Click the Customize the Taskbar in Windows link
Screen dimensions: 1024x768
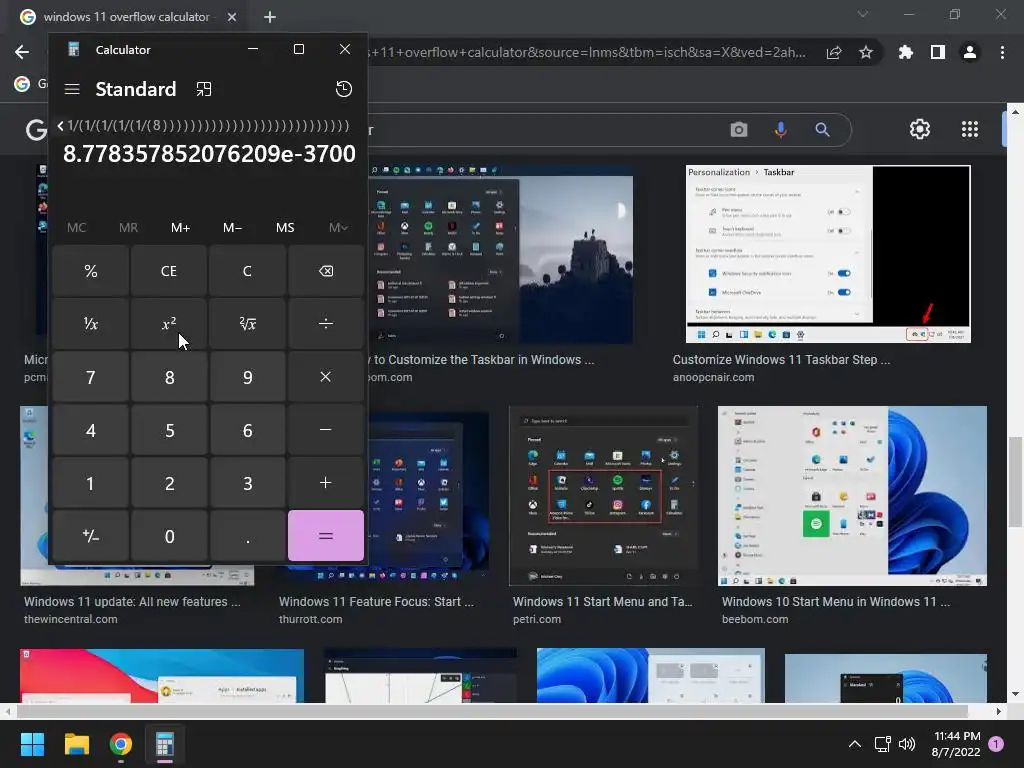(x=484, y=360)
